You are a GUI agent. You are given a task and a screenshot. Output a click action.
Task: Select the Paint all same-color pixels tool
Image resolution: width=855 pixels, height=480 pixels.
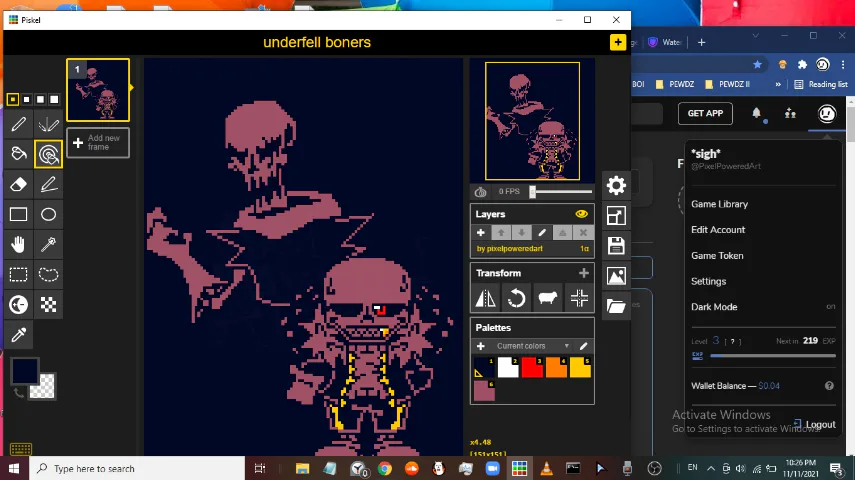tap(49, 154)
